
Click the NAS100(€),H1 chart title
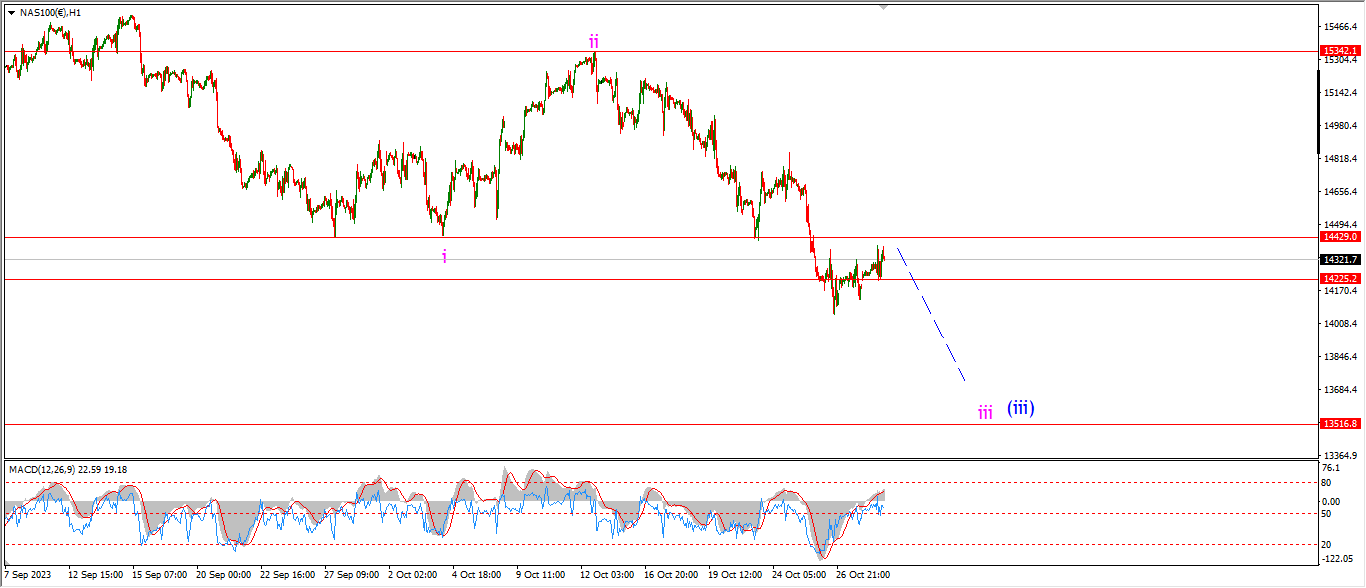[x=50, y=12]
